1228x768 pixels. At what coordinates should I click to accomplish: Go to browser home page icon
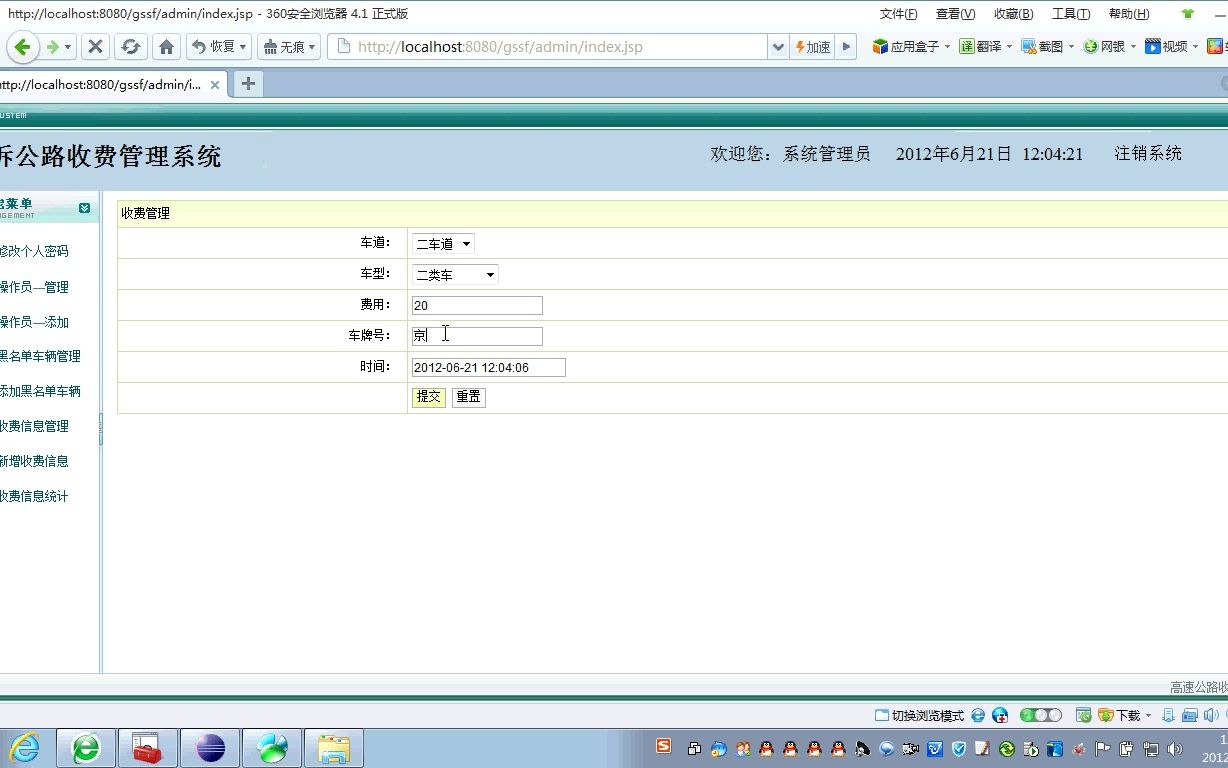(x=165, y=46)
